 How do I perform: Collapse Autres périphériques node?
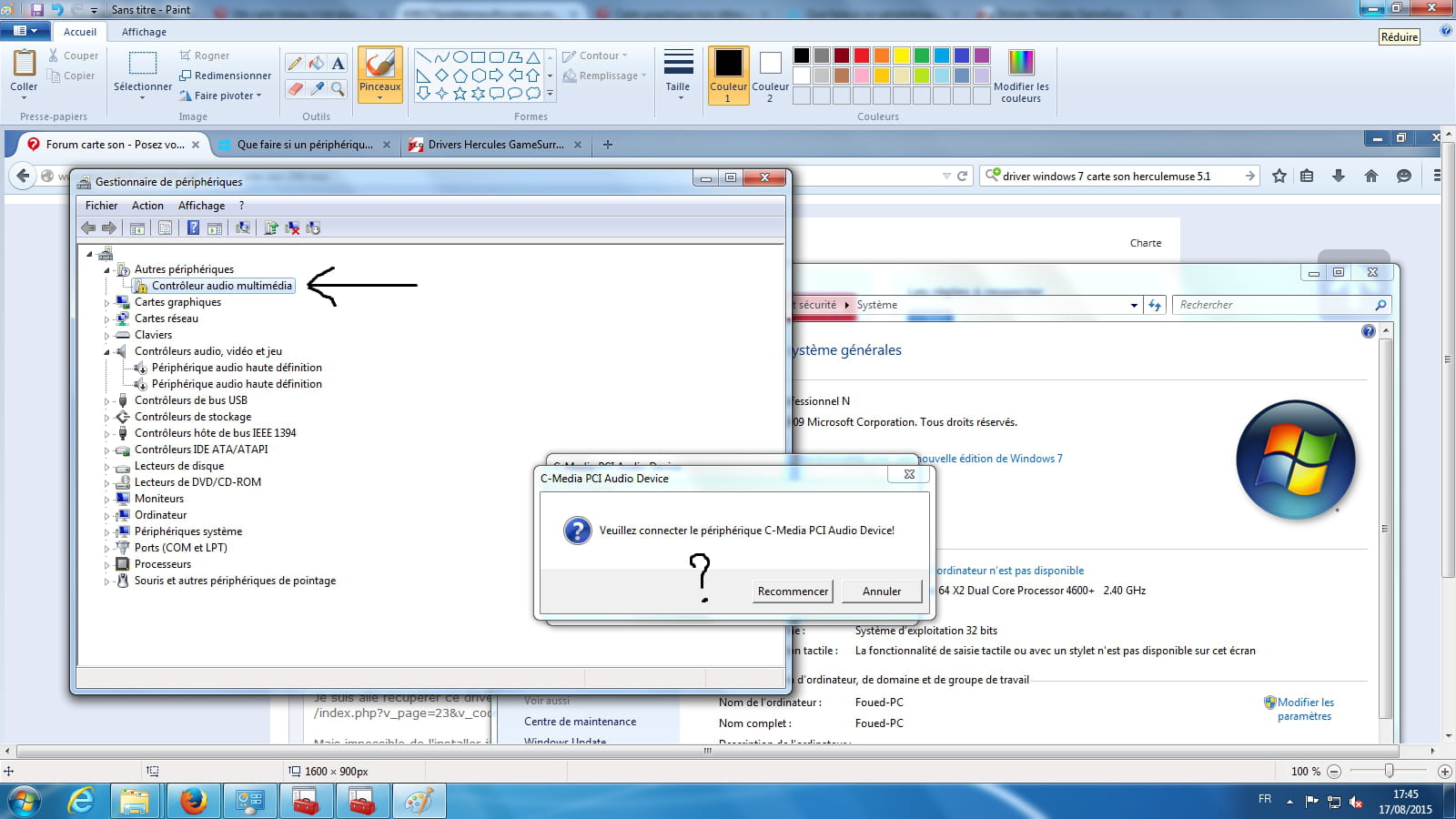click(106, 270)
